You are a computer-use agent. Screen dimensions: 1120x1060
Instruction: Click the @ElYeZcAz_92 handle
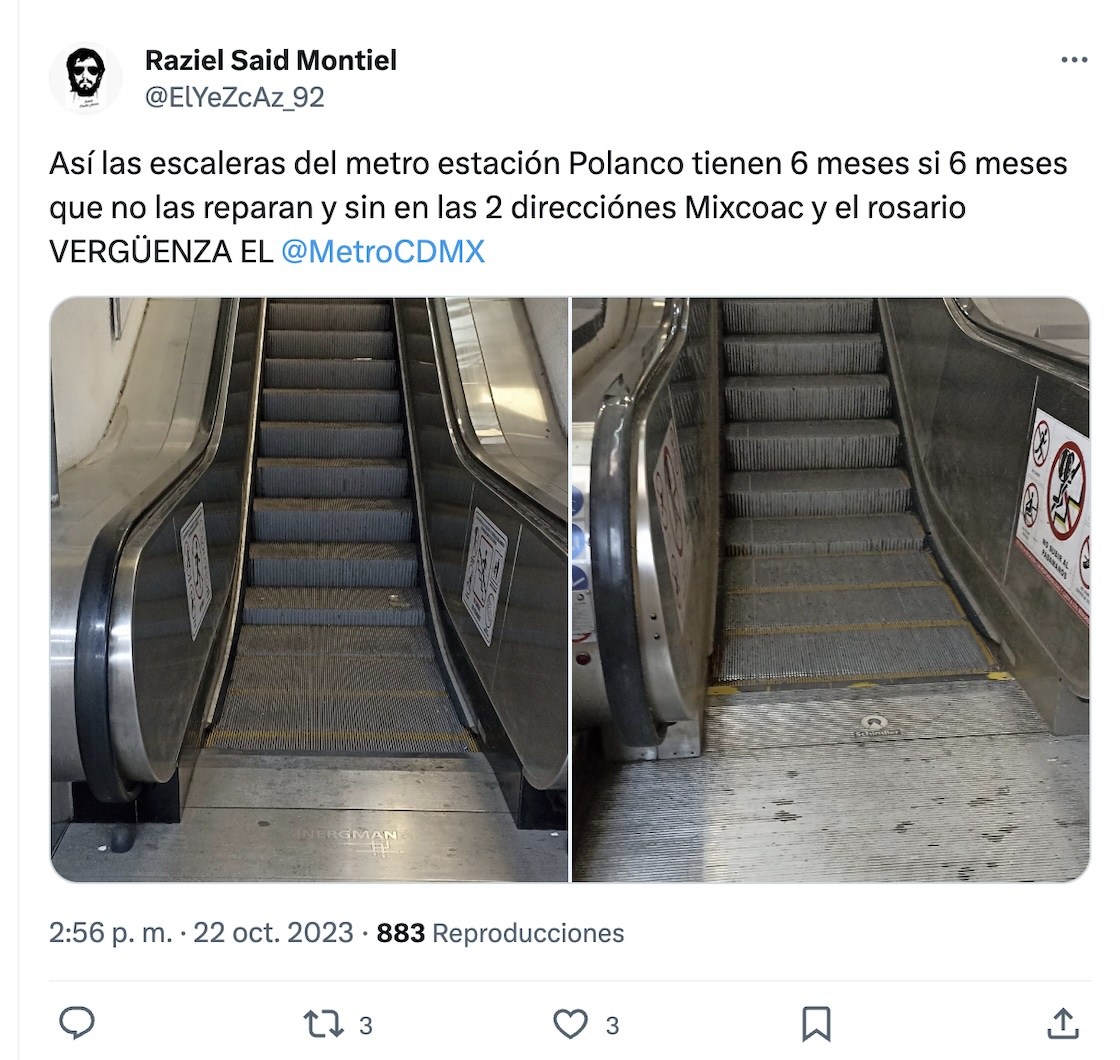pyautogui.click(x=234, y=97)
